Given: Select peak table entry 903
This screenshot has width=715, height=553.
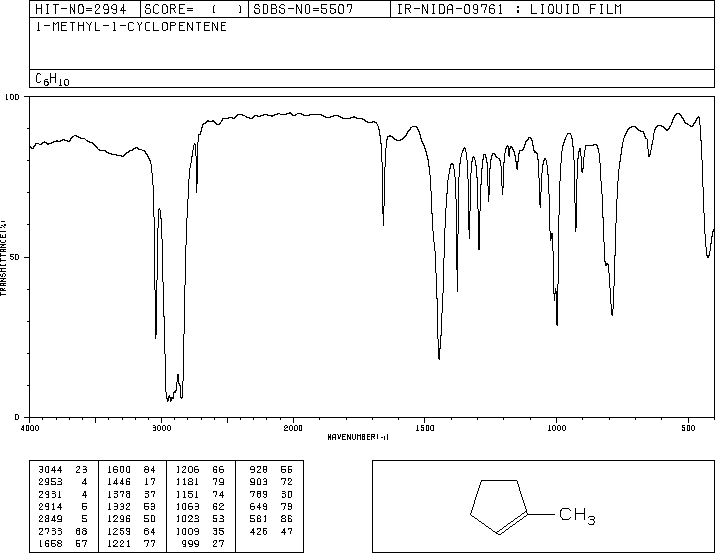Looking at the screenshot, I should (x=271, y=482).
